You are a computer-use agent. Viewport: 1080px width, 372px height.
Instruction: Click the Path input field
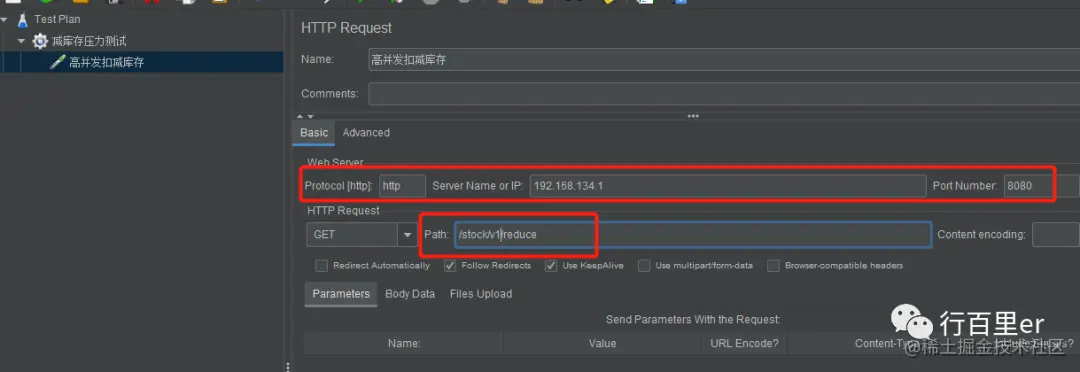(693, 234)
